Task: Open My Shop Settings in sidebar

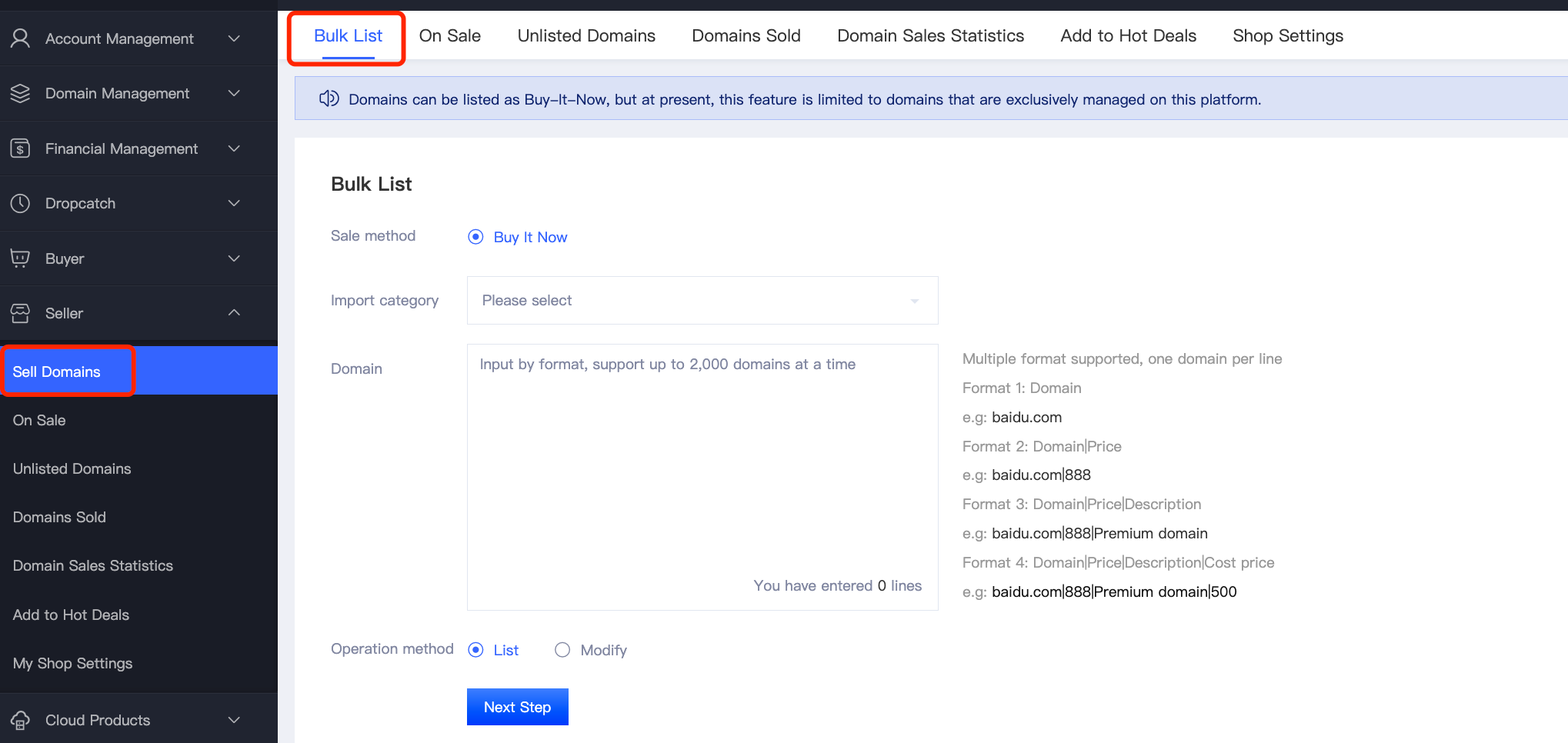Action: point(72,663)
